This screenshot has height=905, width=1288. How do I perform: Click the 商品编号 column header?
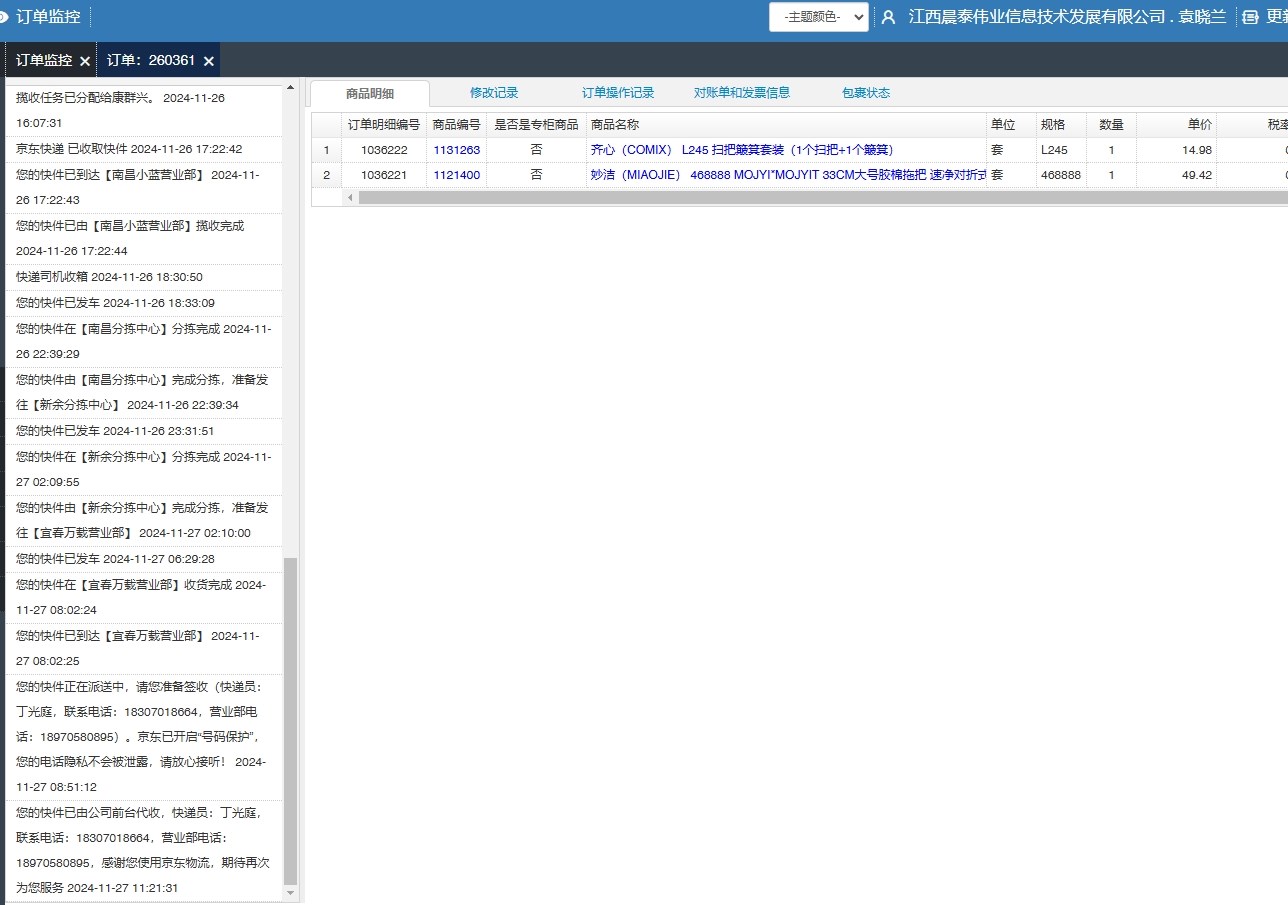coord(457,125)
